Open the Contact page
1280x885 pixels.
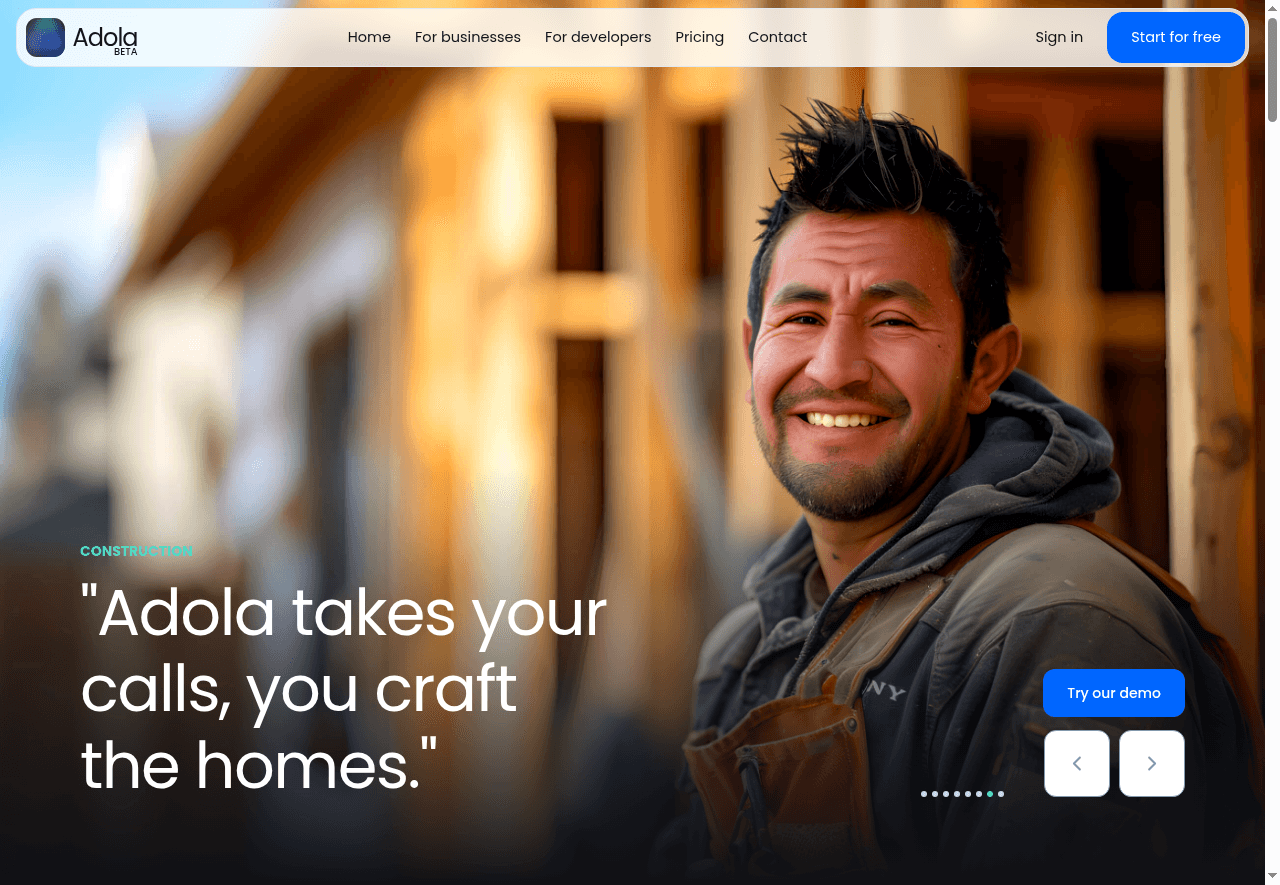coord(777,37)
